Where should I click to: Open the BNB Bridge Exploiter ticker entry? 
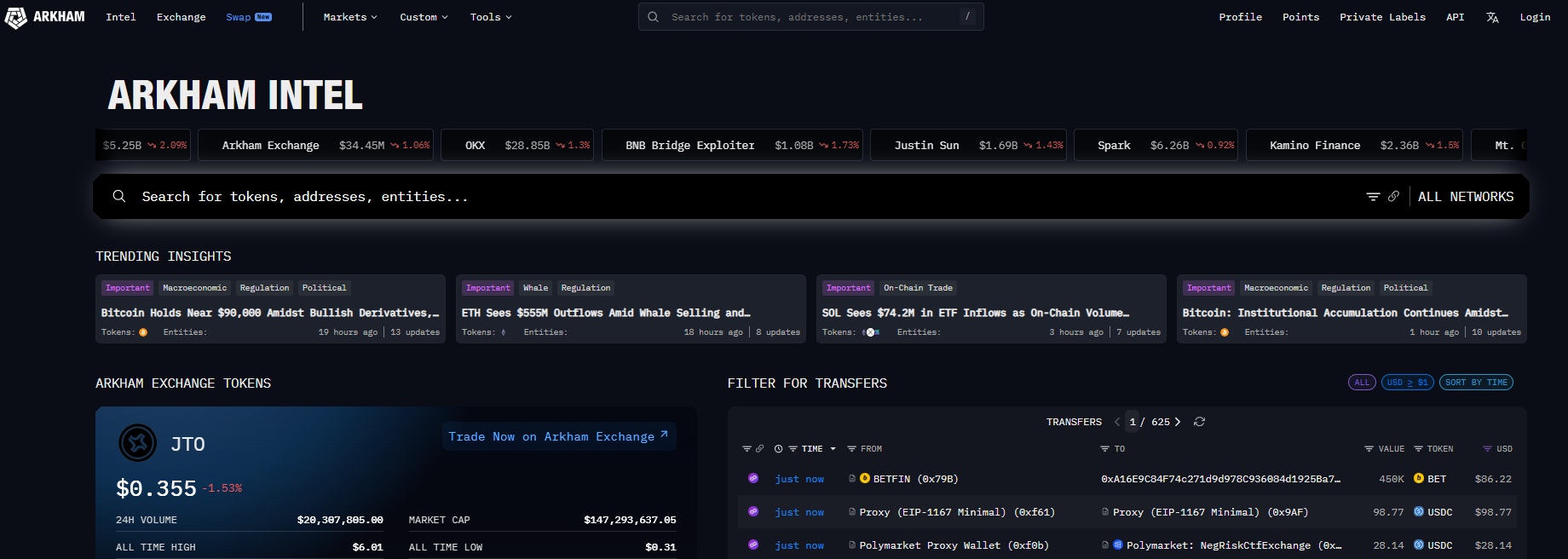click(x=732, y=145)
